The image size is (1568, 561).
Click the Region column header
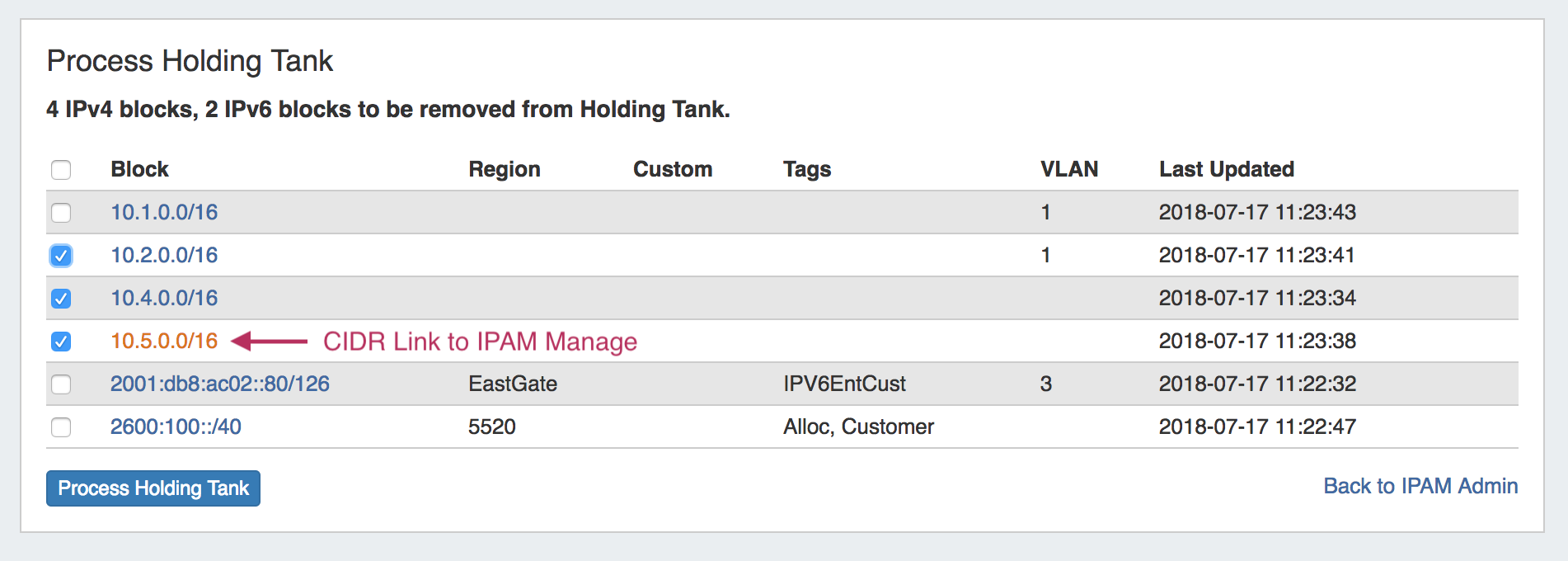505,170
